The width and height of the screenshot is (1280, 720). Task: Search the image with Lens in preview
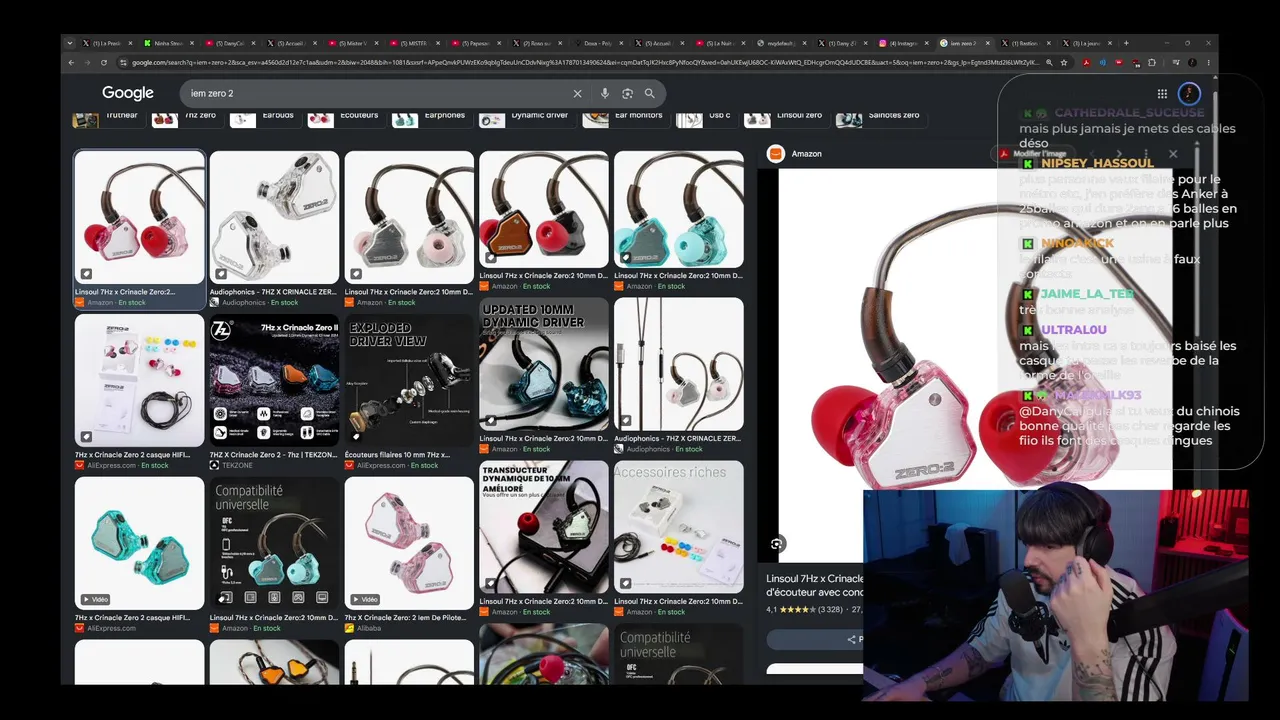[777, 544]
